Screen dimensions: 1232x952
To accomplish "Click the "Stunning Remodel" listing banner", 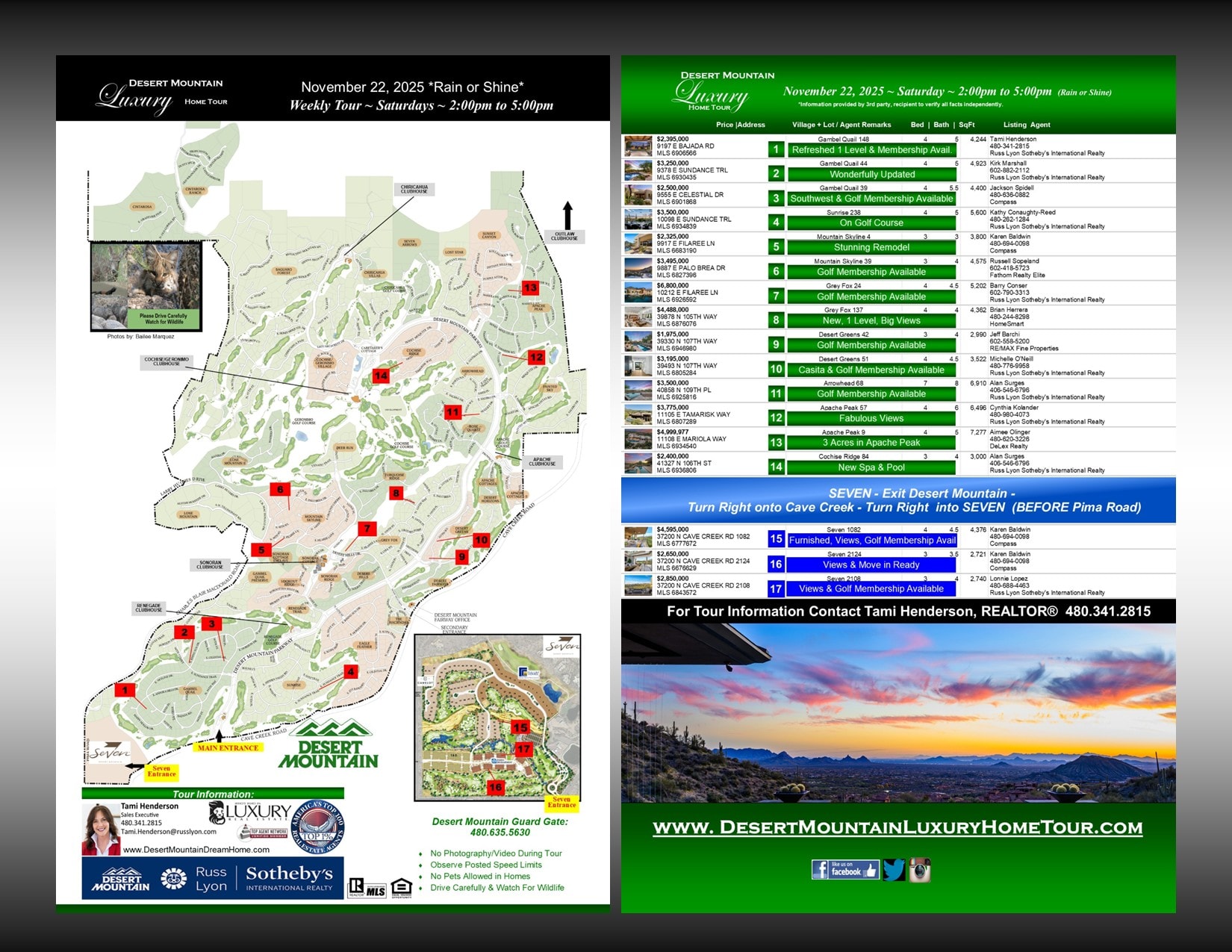I will pyautogui.click(x=871, y=247).
